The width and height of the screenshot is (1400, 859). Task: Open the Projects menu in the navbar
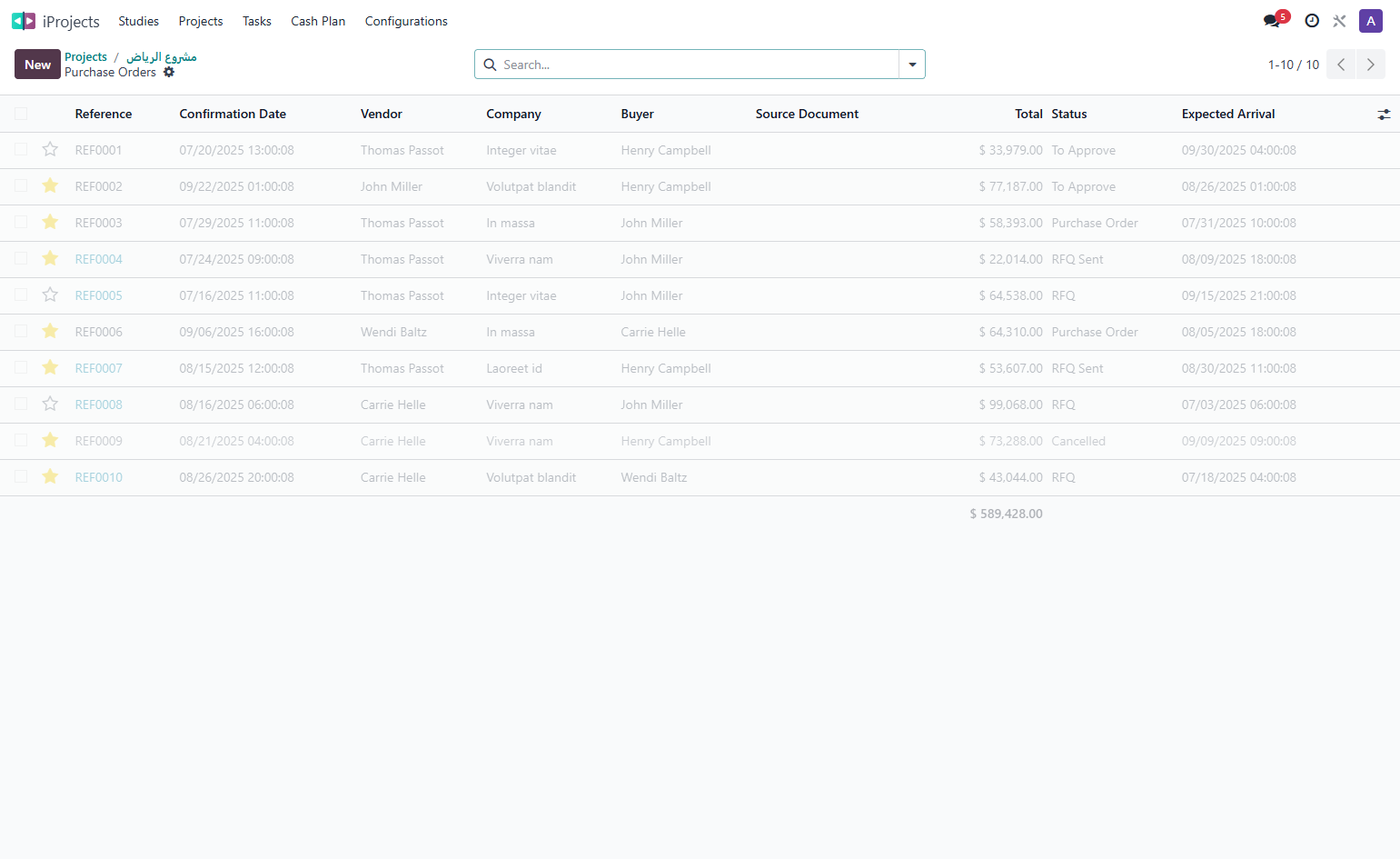[201, 21]
